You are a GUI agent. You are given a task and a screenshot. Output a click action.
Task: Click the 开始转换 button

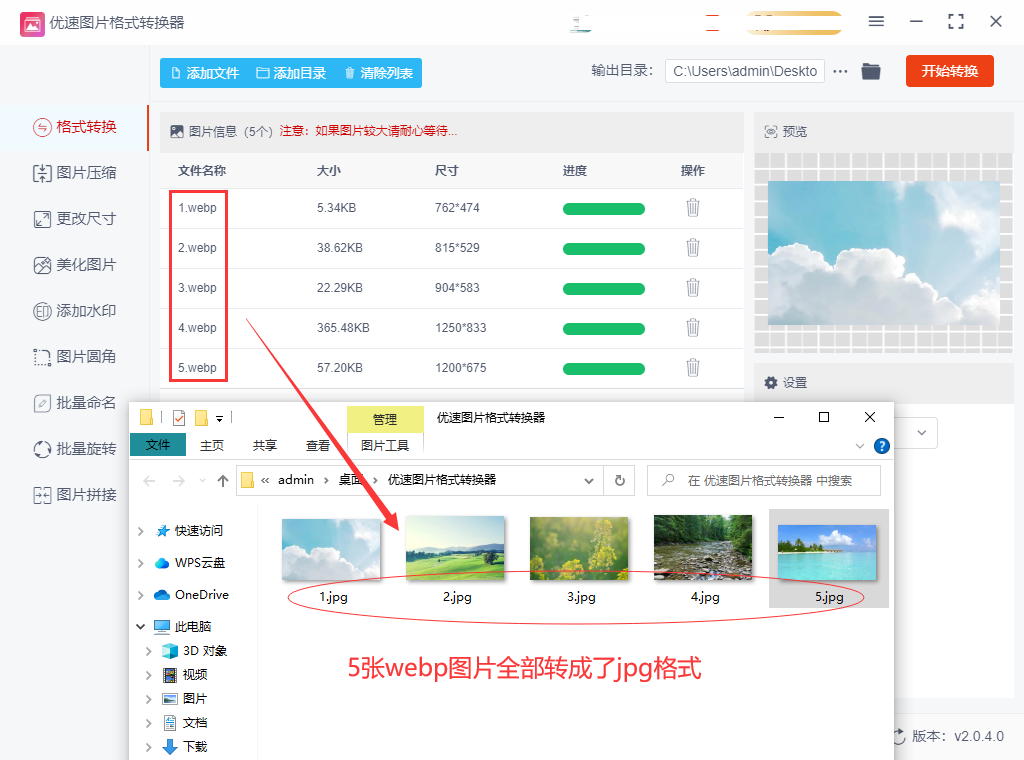[950, 71]
